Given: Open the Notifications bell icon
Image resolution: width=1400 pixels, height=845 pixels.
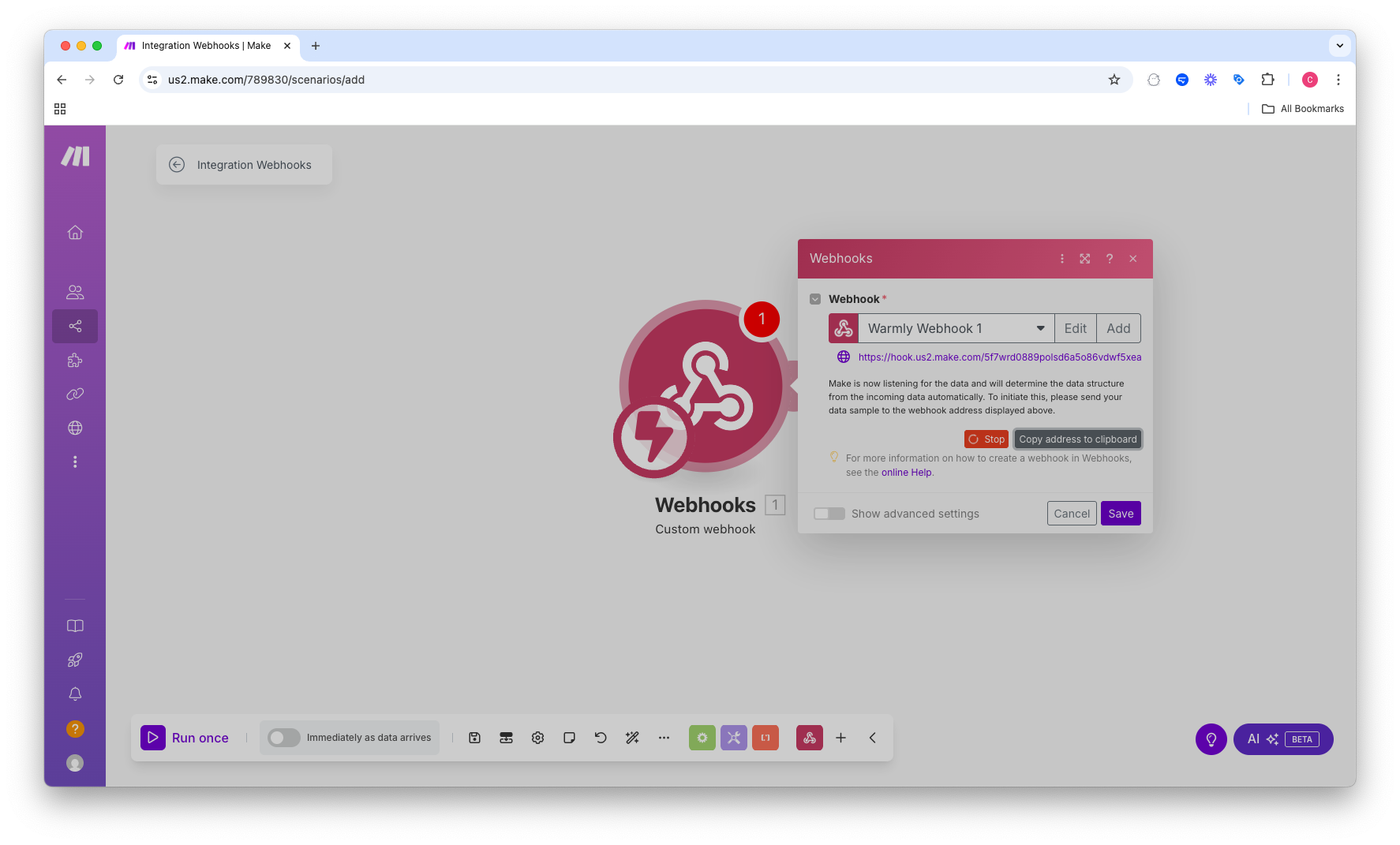Looking at the screenshot, I should click(x=75, y=694).
